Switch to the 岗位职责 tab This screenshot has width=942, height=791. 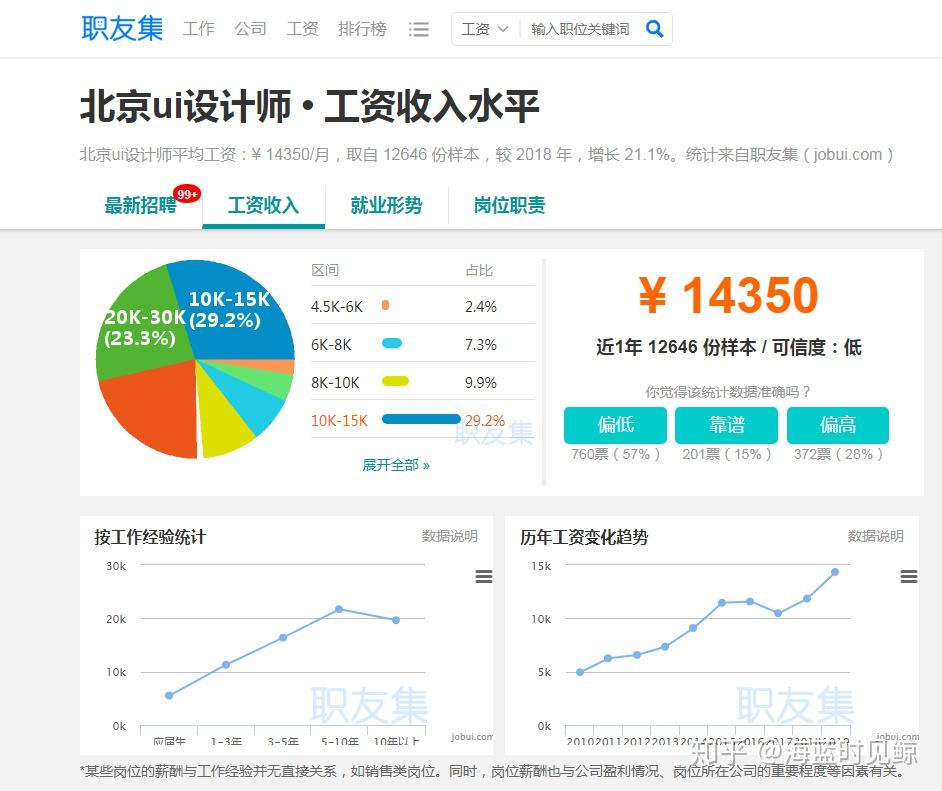[509, 205]
